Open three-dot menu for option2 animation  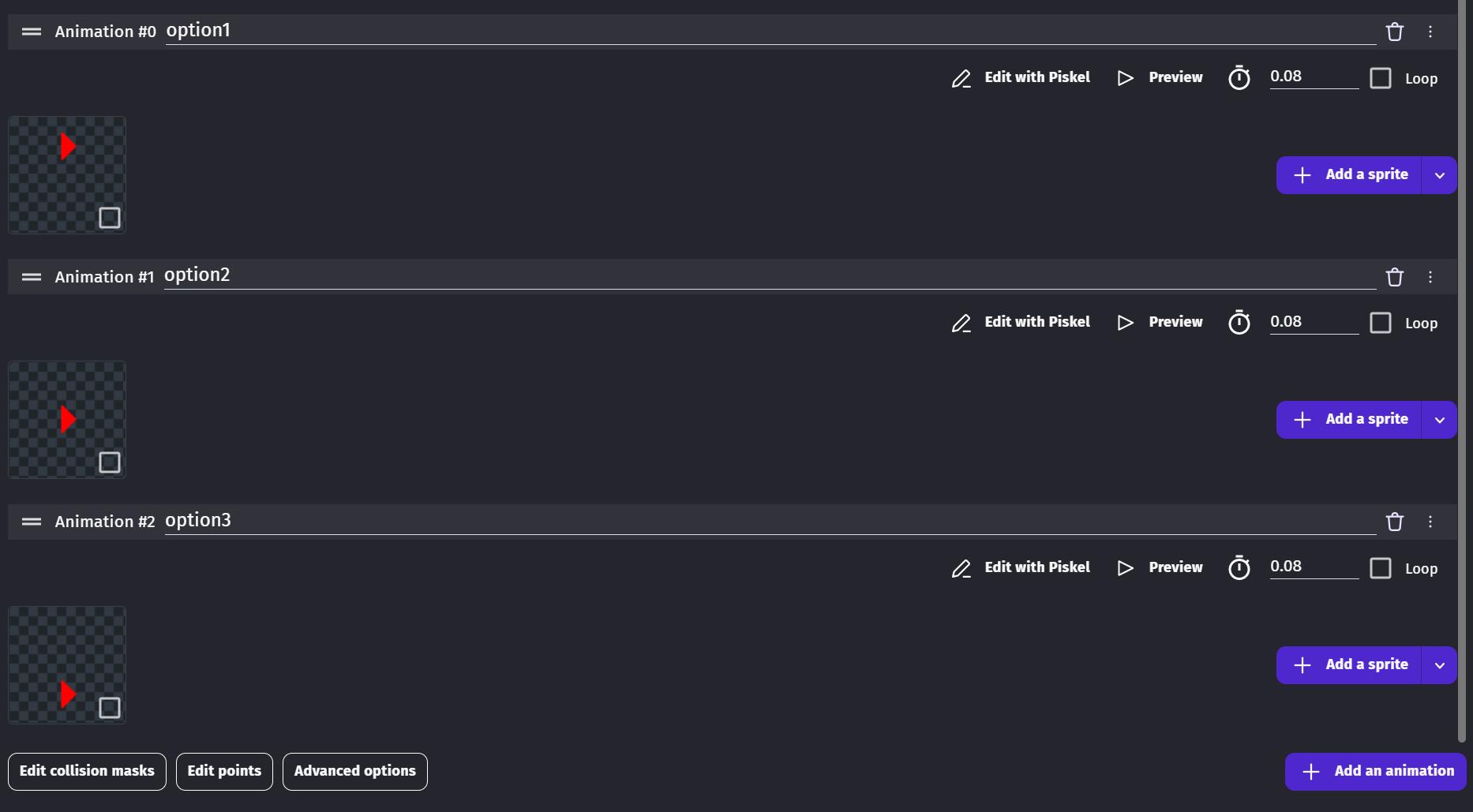click(1430, 277)
